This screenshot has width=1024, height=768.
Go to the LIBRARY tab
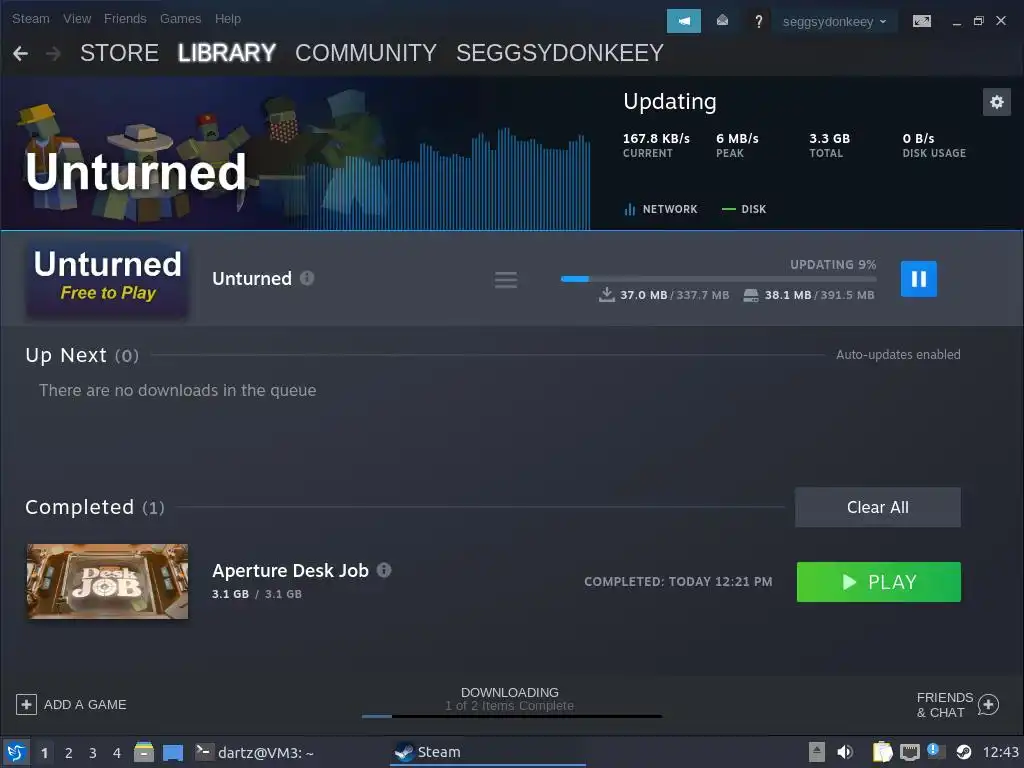(x=227, y=53)
